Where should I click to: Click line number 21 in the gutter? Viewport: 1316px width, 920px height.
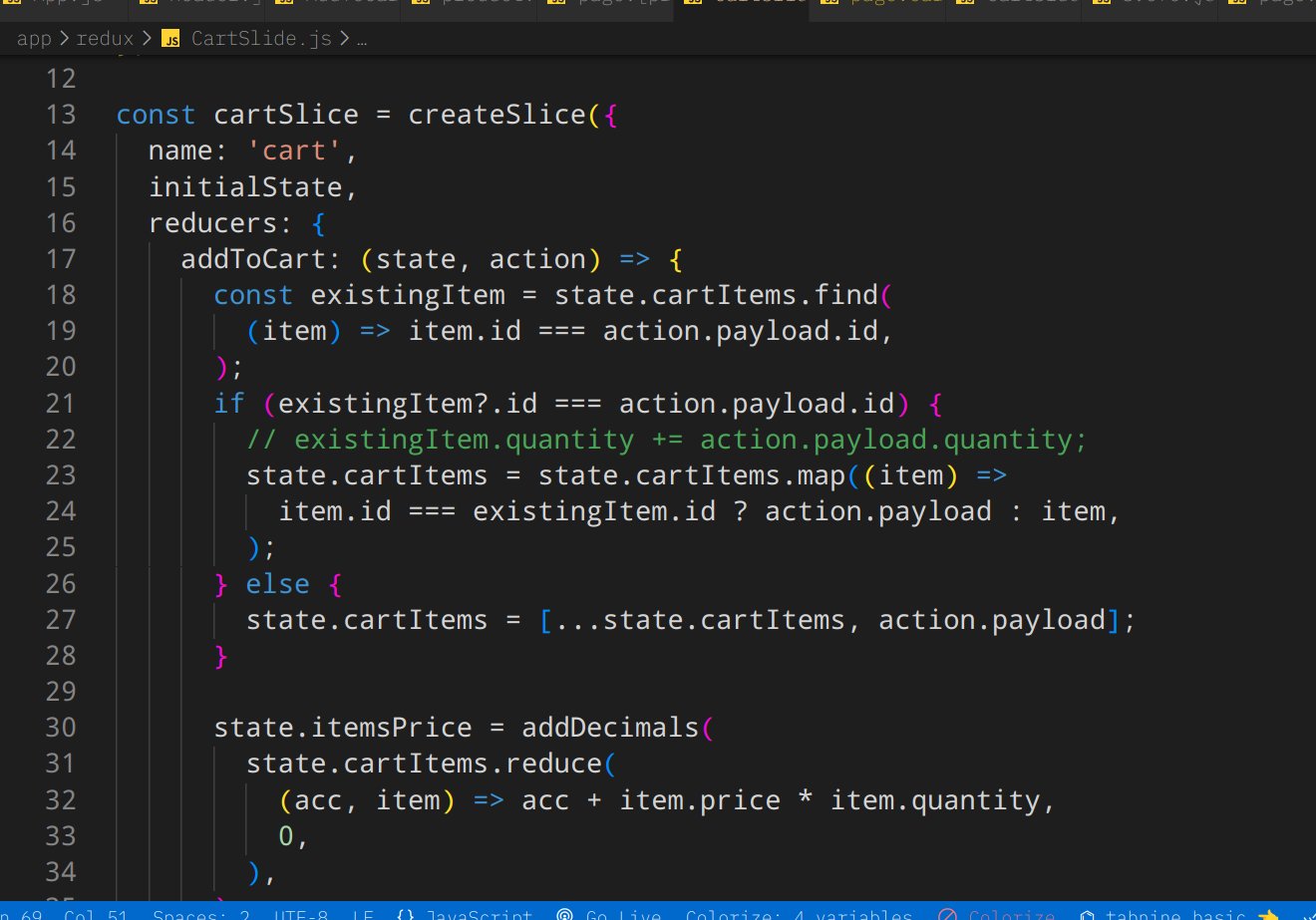[61, 403]
